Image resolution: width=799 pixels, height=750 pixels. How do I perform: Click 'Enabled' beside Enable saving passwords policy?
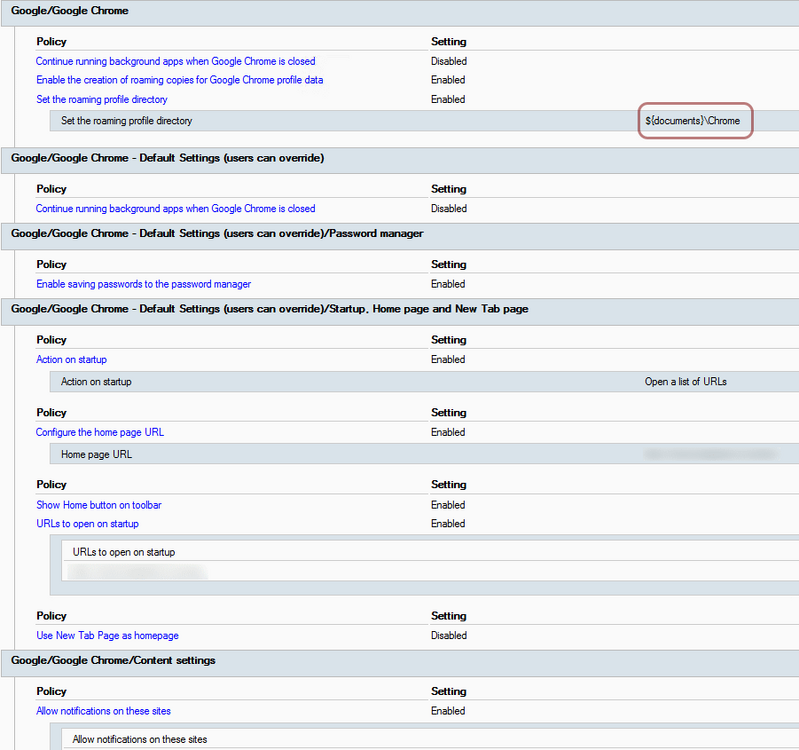pos(448,284)
